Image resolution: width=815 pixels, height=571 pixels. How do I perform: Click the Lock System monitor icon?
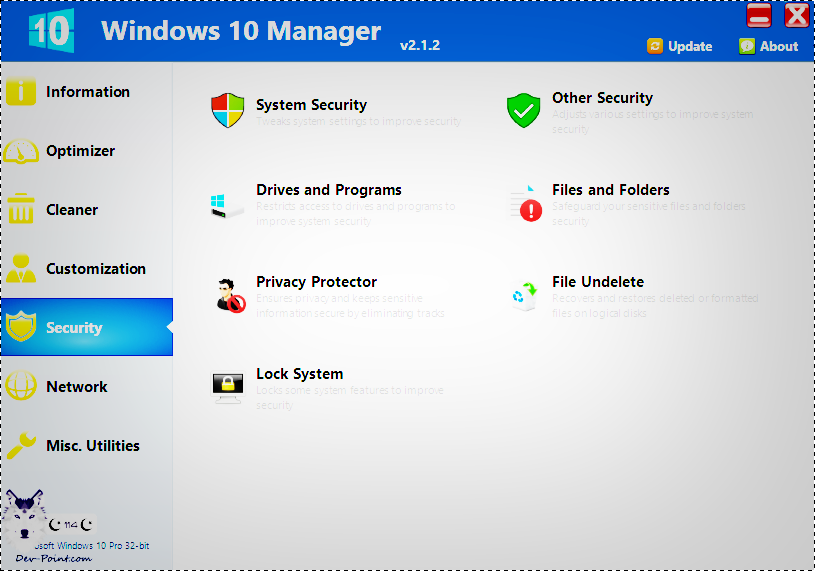pyautogui.click(x=227, y=387)
